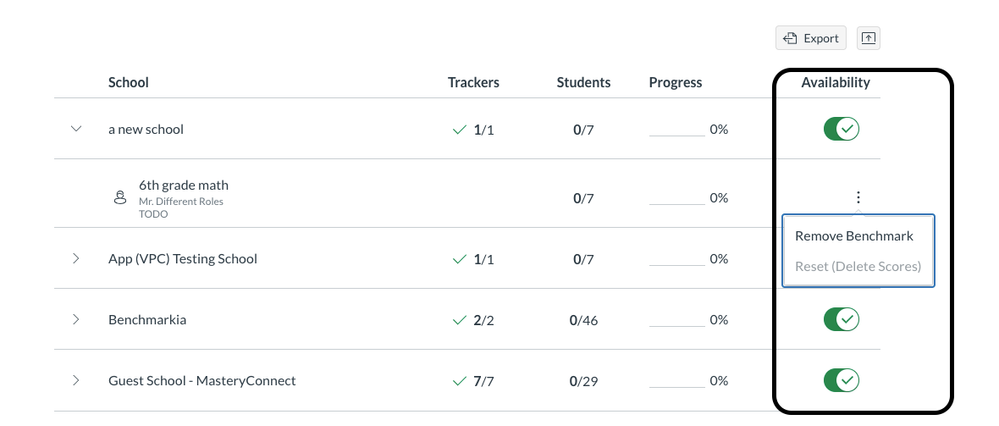Viewport: 999px width, 426px height.
Task: Expand the Guest School - MasteryConnect row
Action: point(76,381)
